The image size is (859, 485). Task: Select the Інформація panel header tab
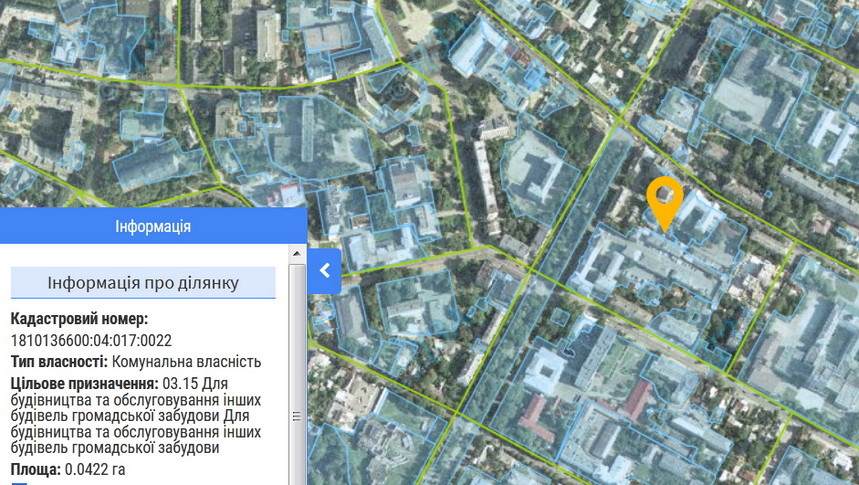(x=153, y=227)
